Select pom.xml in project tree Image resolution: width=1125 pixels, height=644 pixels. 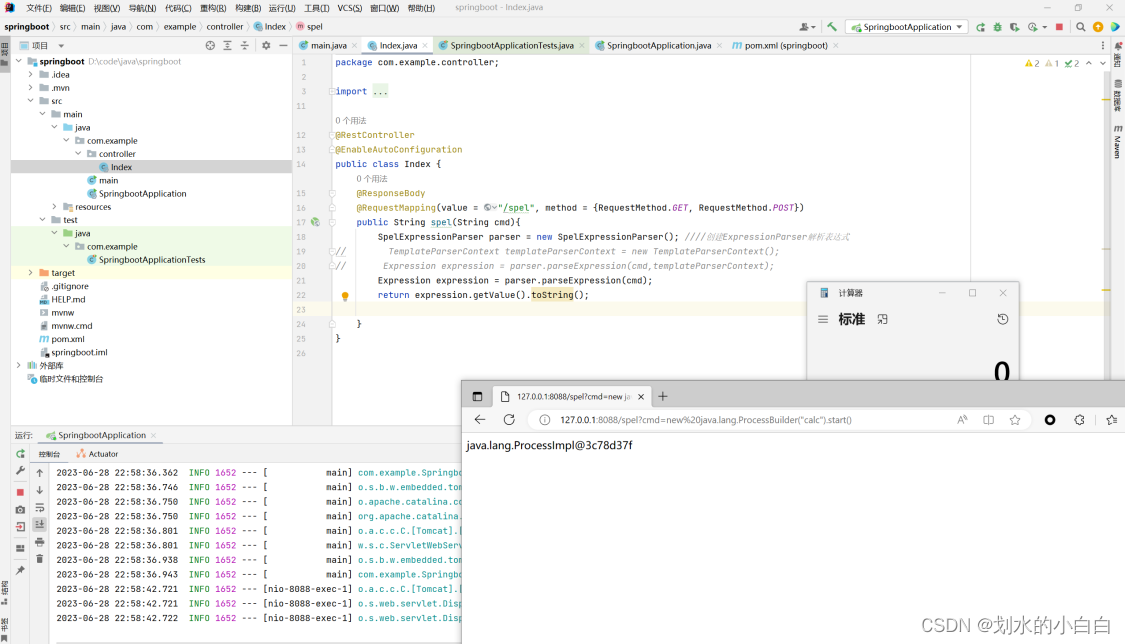click(67, 339)
